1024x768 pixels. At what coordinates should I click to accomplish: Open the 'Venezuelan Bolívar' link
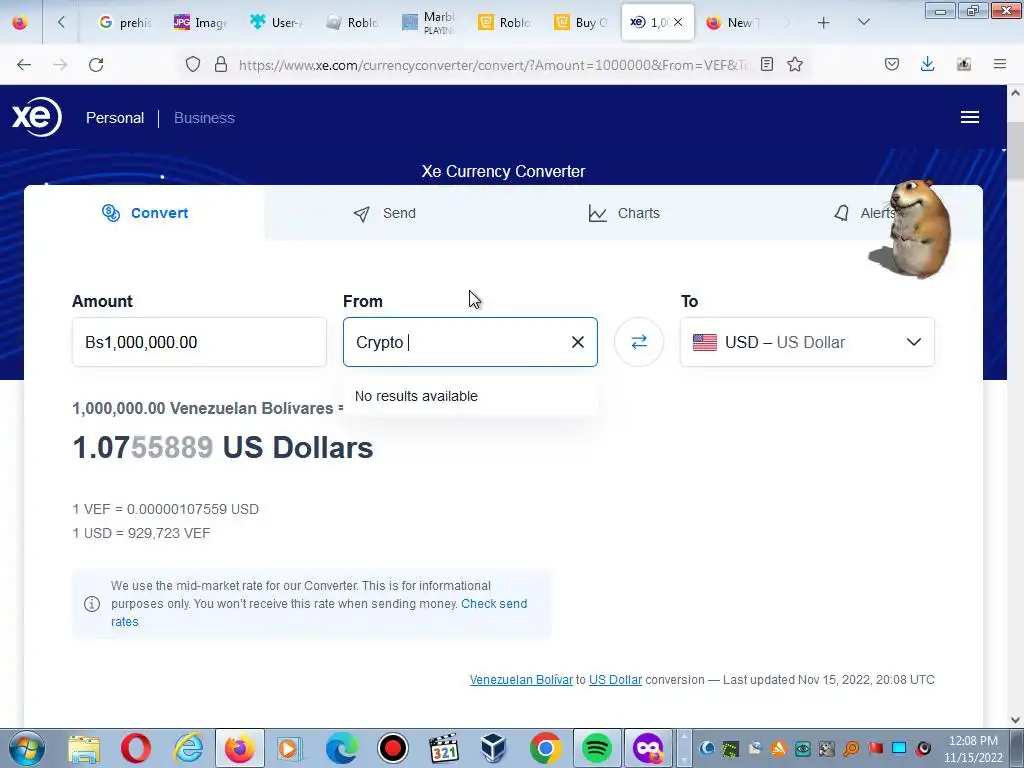[521, 680]
